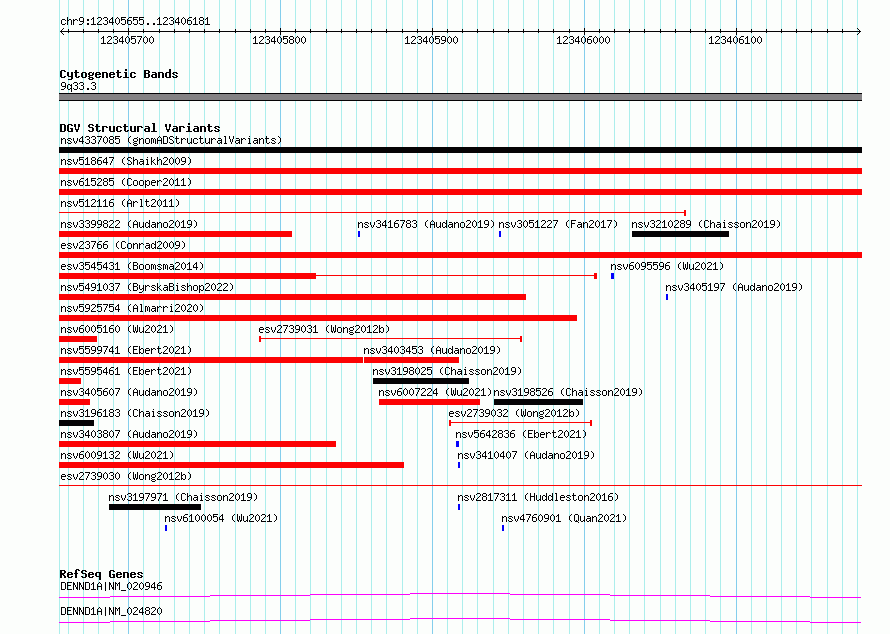Select esv2739030 (Wong2012b) label

[x=126, y=476]
